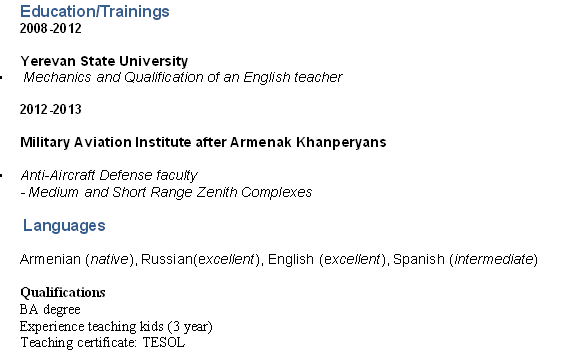Click Medium and Short Range Zenith Complexes
The width and height of the screenshot is (579, 360).
[170, 192]
